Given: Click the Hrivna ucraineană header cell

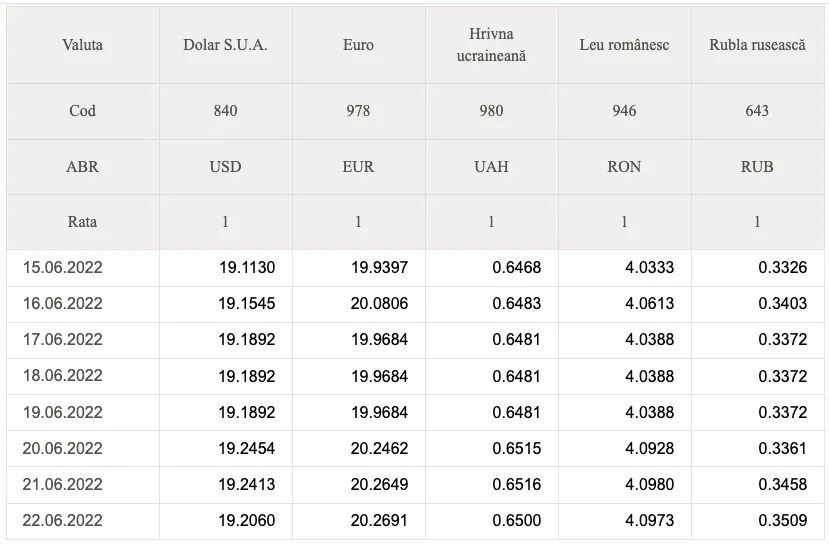Looking at the screenshot, I should tap(491, 46).
